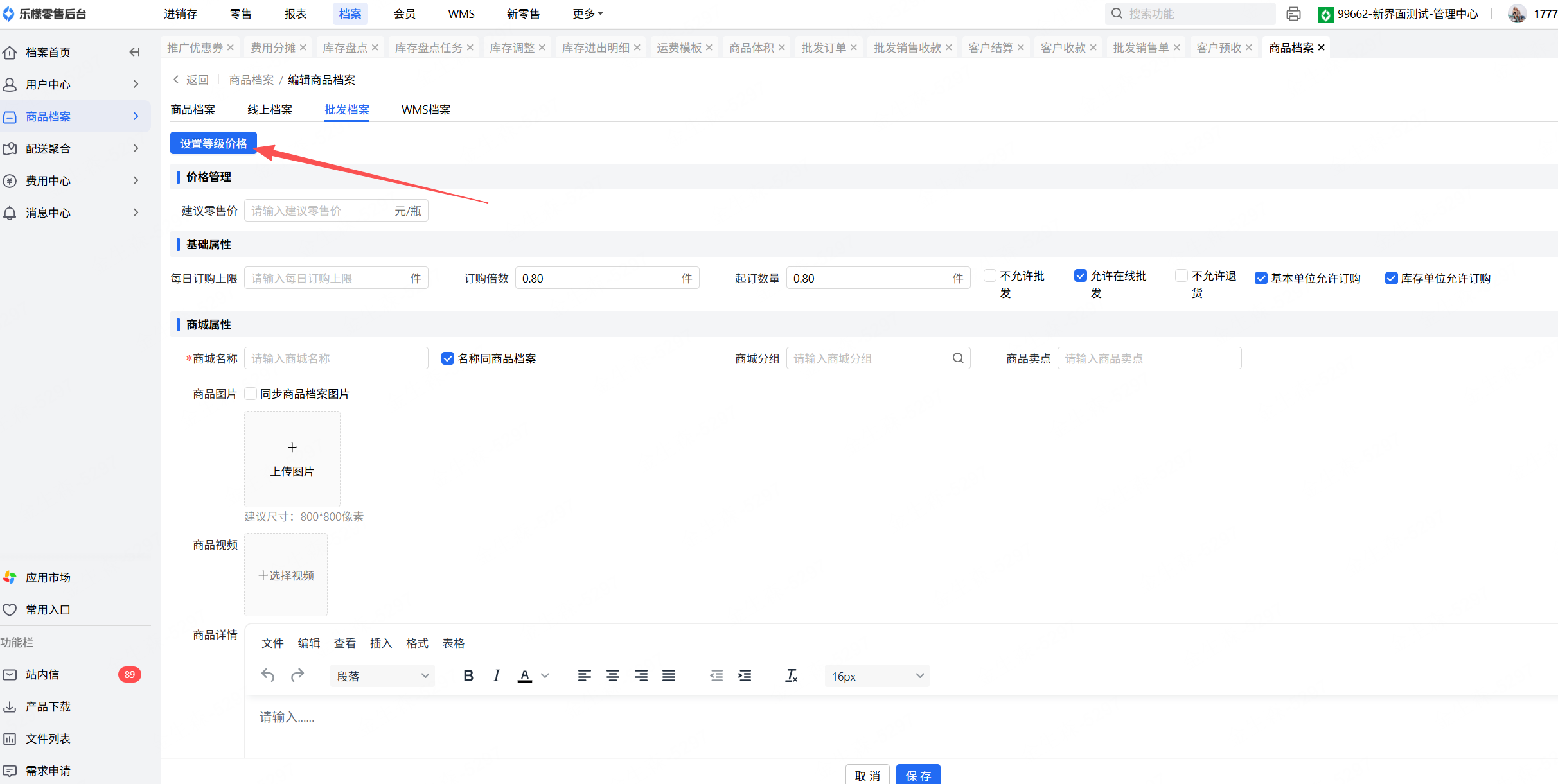Increase indent in editor toolbar

coord(745,675)
